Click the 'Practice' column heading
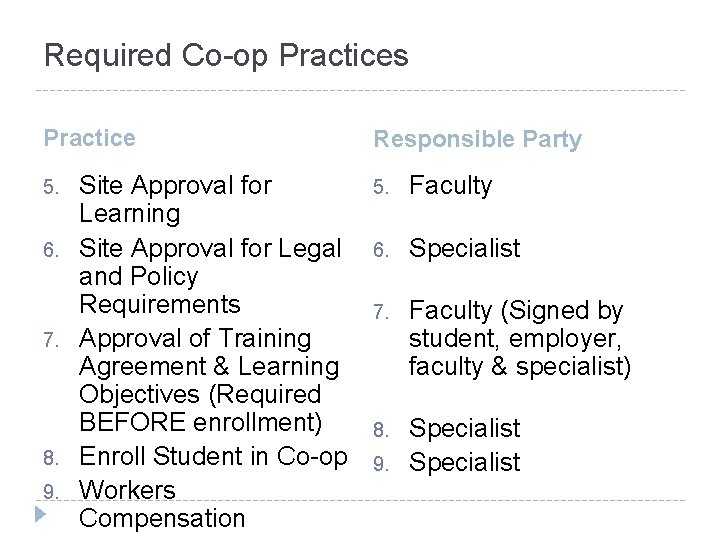The image size is (720, 540). [90, 138]
